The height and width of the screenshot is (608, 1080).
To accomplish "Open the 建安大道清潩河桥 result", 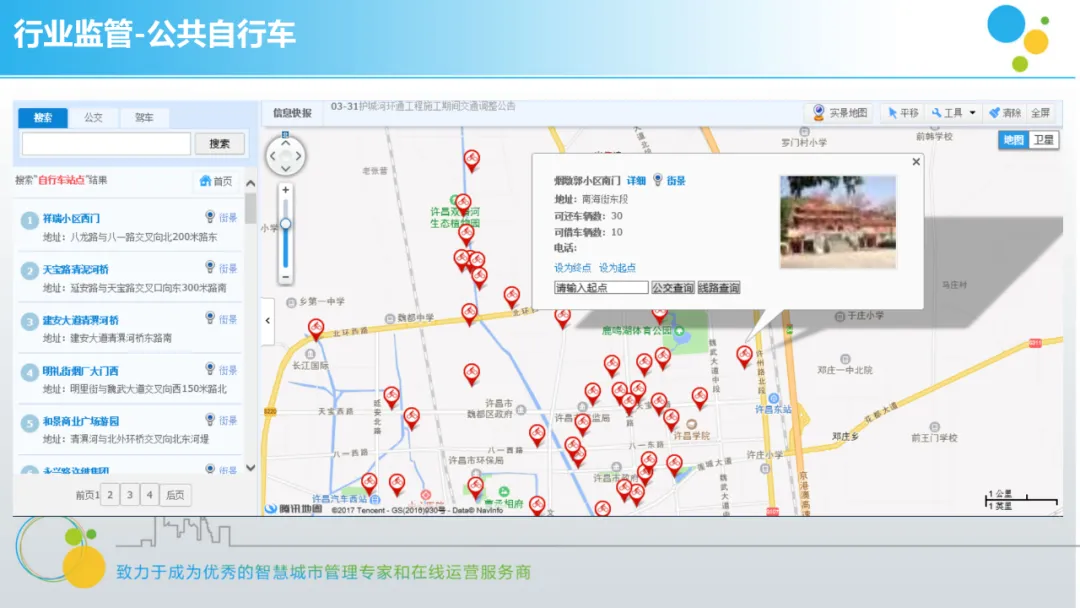I will click(81, 320).
